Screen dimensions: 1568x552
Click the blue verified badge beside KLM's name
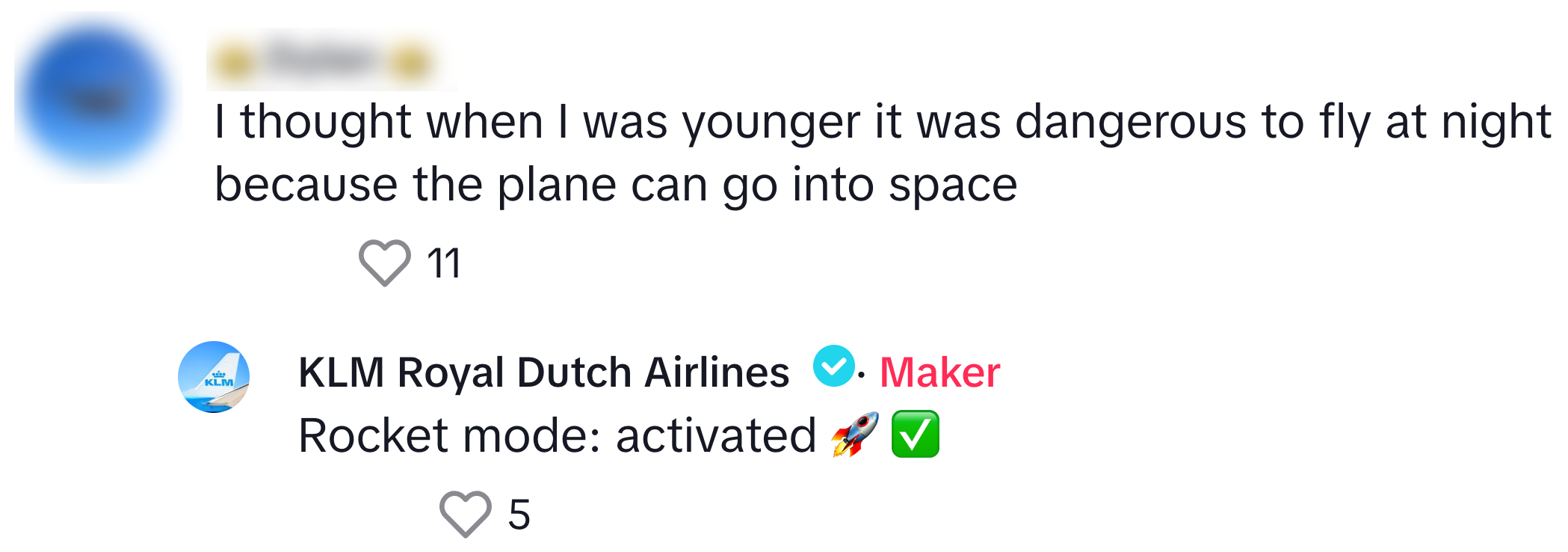pos(833,367)
